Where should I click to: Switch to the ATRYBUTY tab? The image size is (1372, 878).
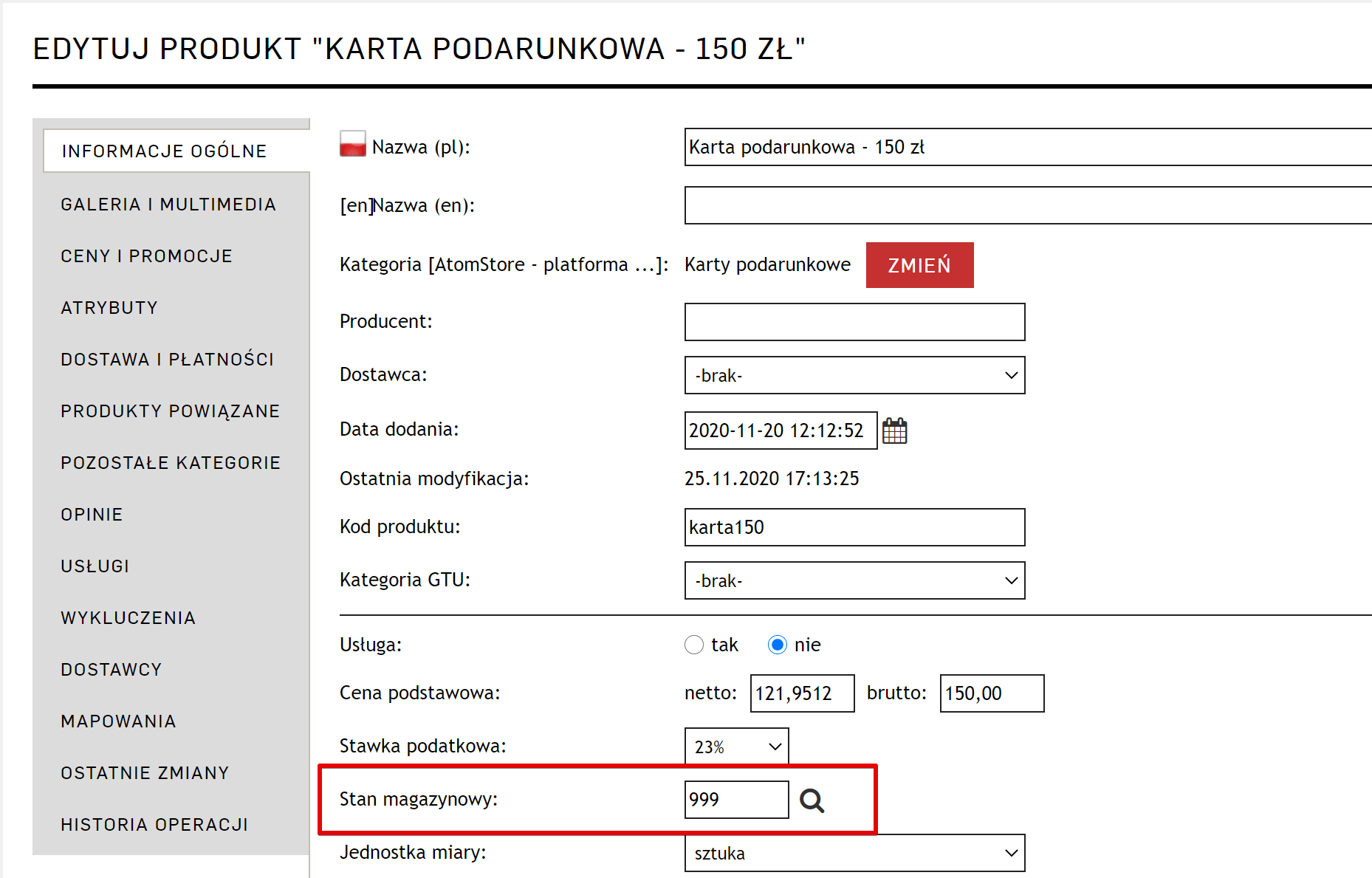(109, 308)
